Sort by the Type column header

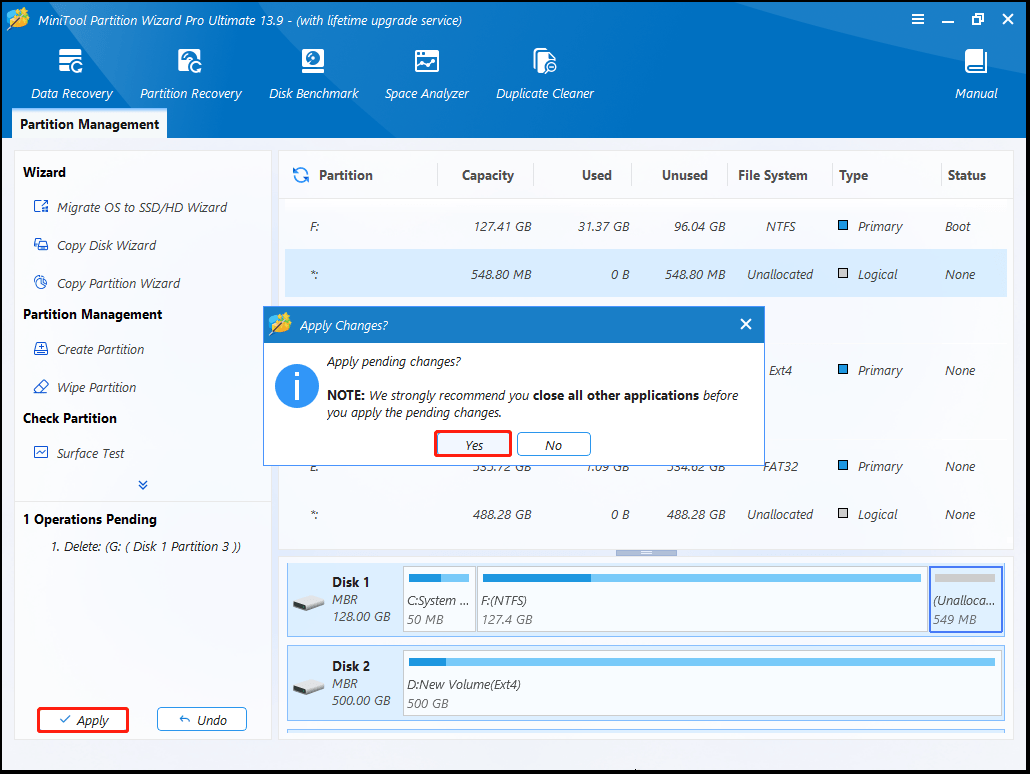click(853, 175)
